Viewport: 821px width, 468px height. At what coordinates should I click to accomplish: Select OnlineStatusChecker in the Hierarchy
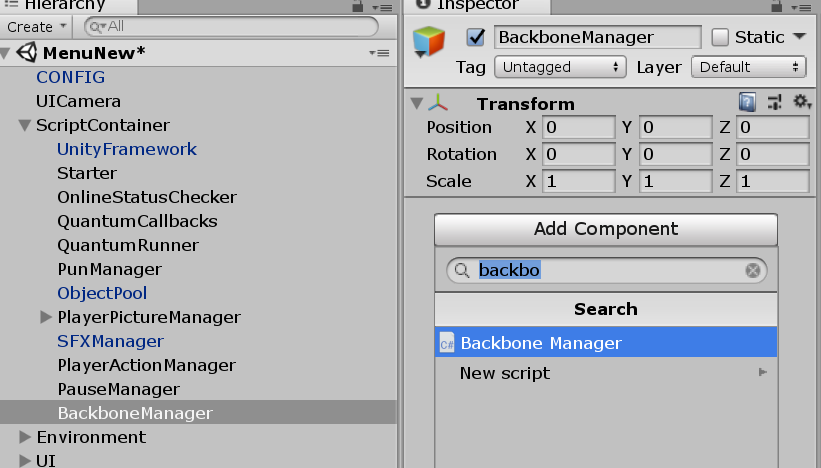[147, 197]
